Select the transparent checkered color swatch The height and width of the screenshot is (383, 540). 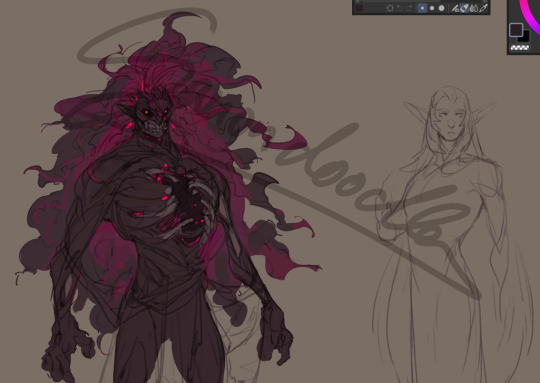(x=520, y=48)
